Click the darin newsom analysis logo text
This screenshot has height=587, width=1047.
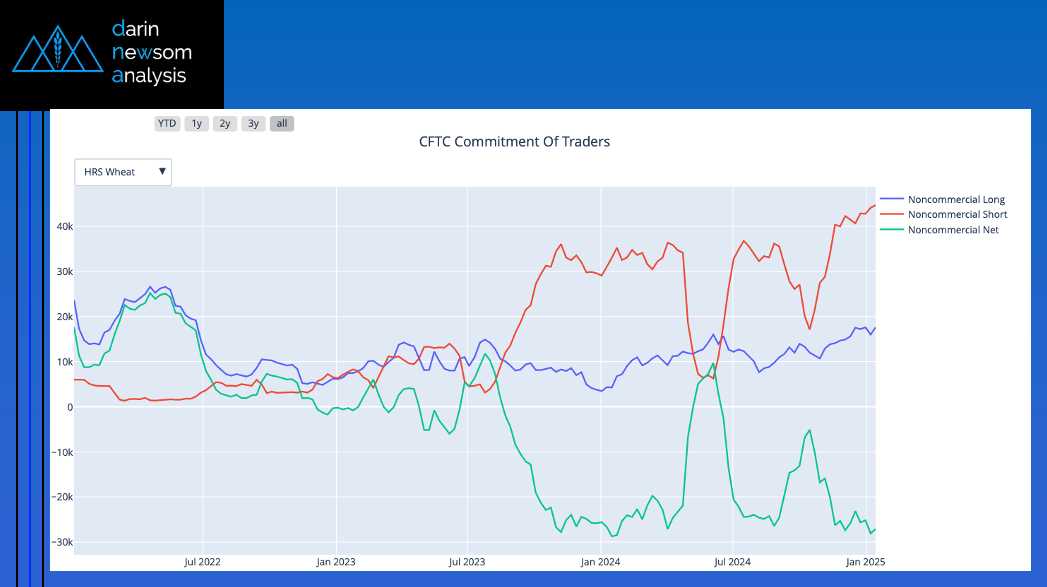pyautogui.click(x=151, y=52)
